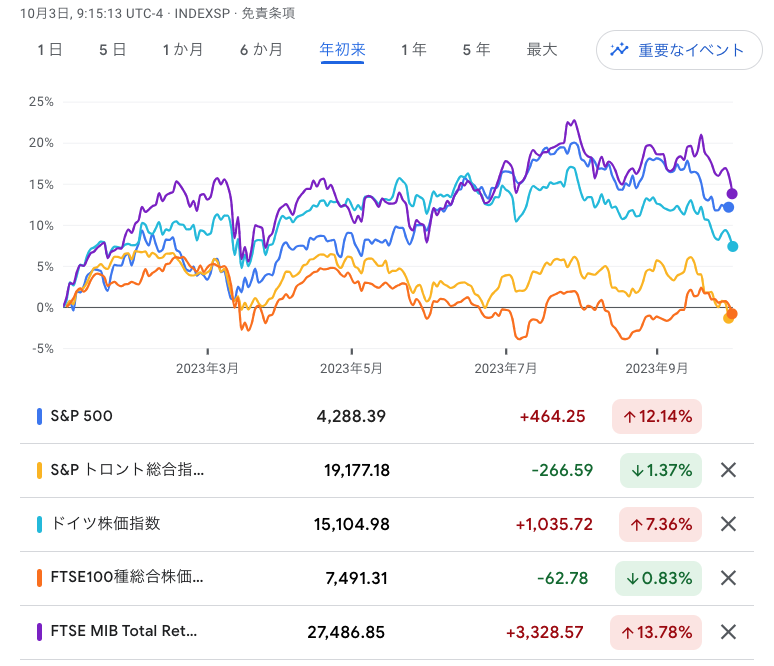Select the 5日 time range tab
Image resolution: width=774 pixels, height=666 pixels.
tap(113, 50)
